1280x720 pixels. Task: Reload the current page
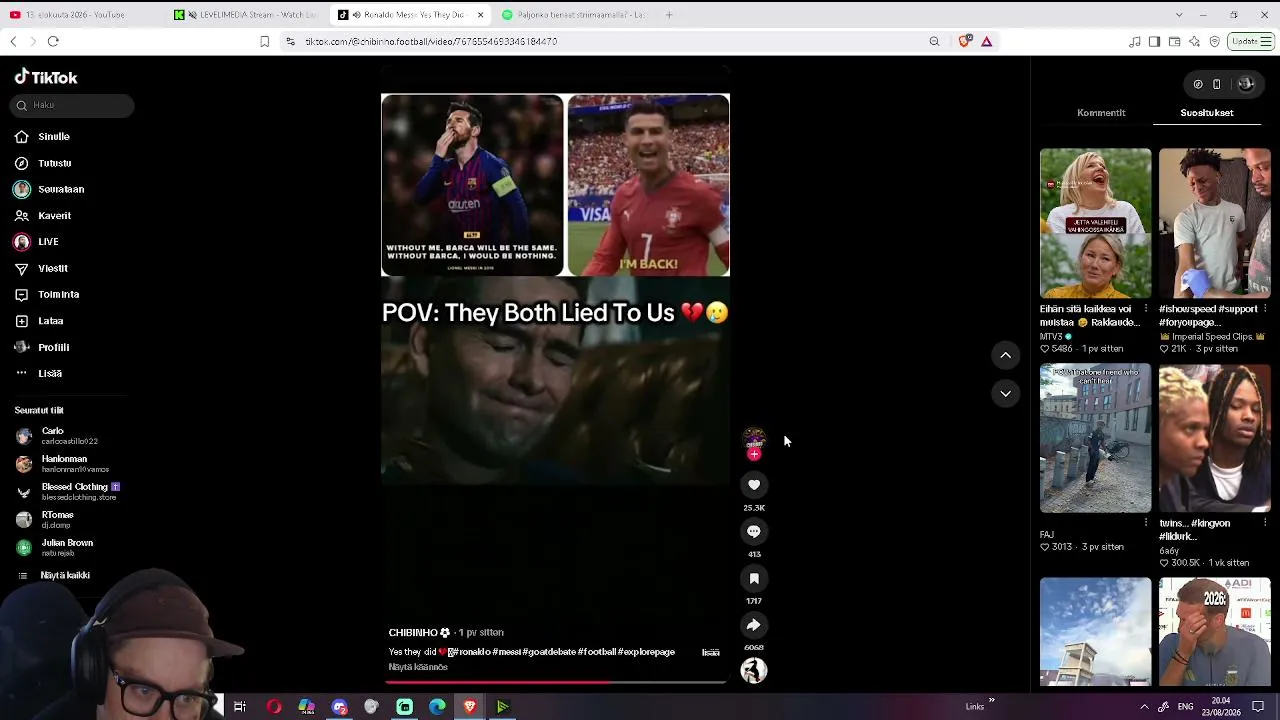click(53, 41)
